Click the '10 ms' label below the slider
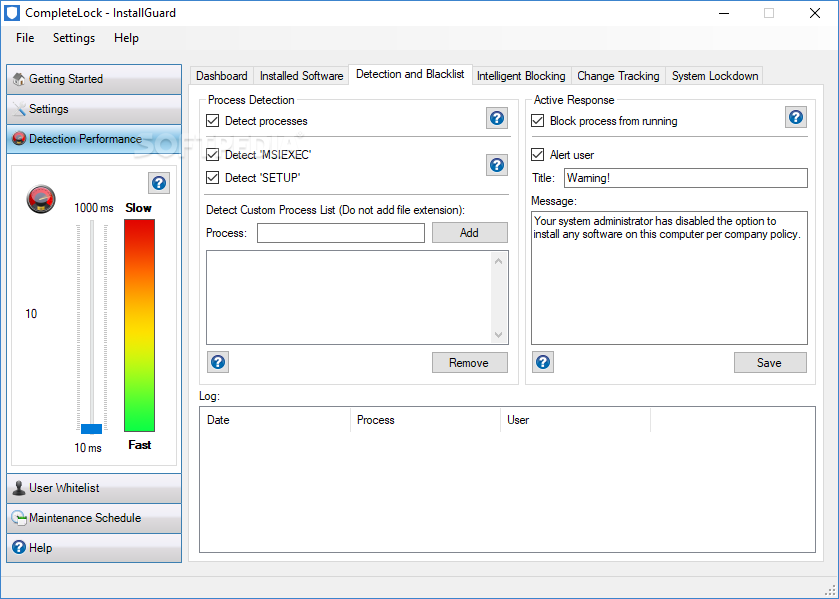 [88, 448]
